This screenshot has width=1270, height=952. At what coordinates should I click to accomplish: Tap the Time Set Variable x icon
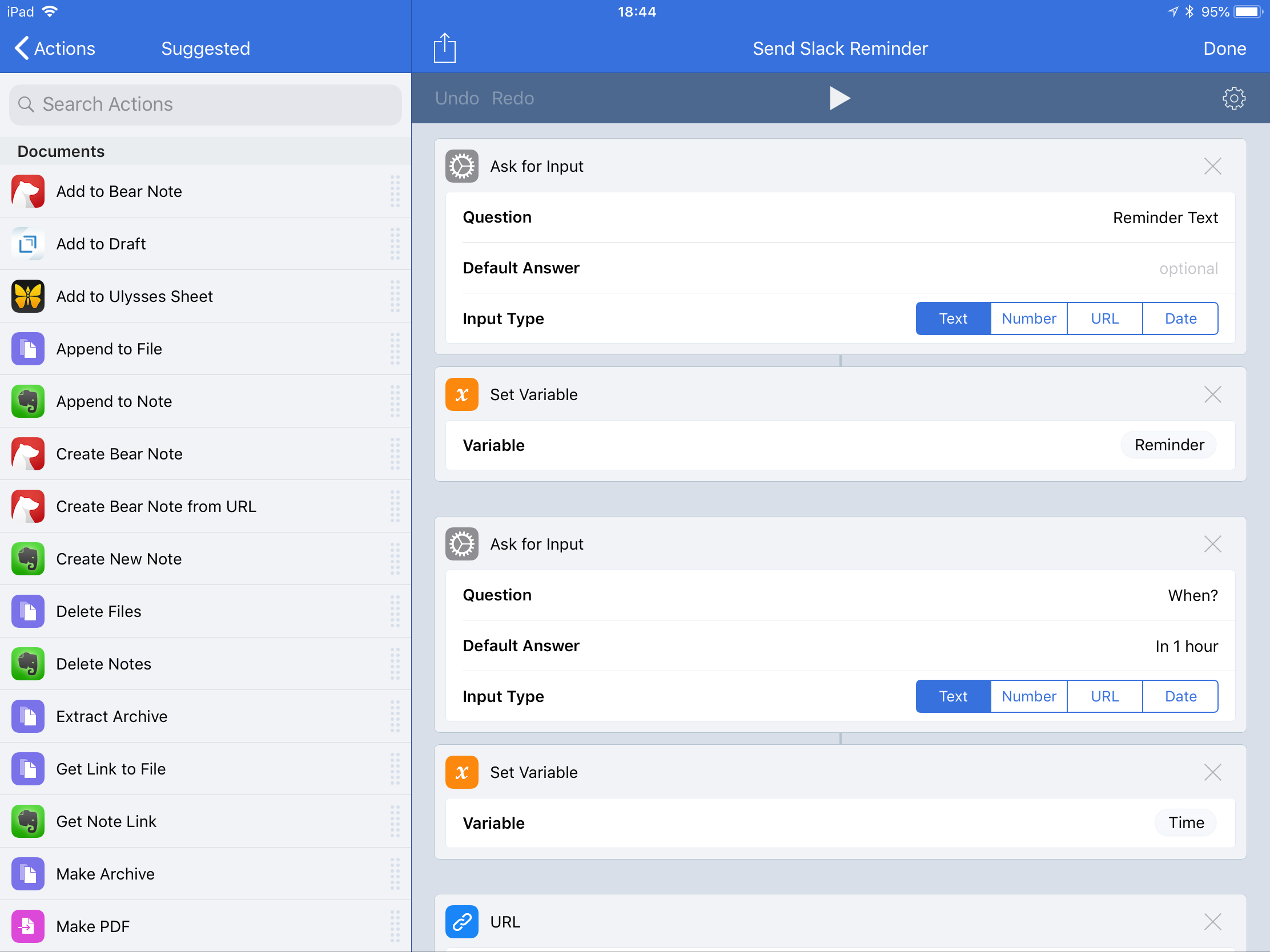point(461,772)
